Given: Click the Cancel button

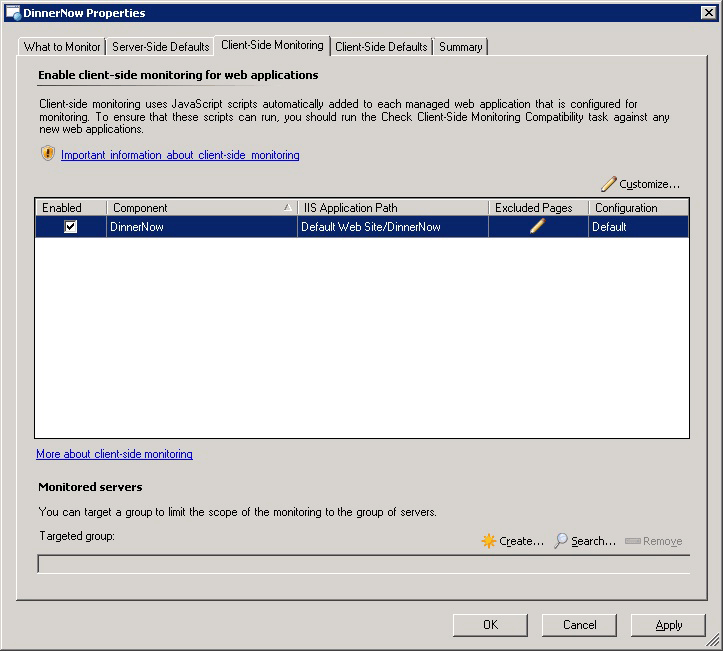Looking at the screenshot, I should coord(579,625).
